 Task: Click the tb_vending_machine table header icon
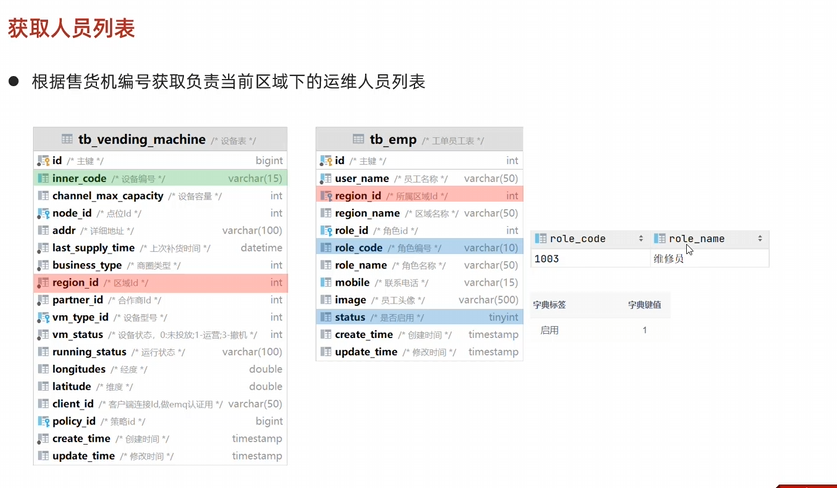tap(68, 140)
